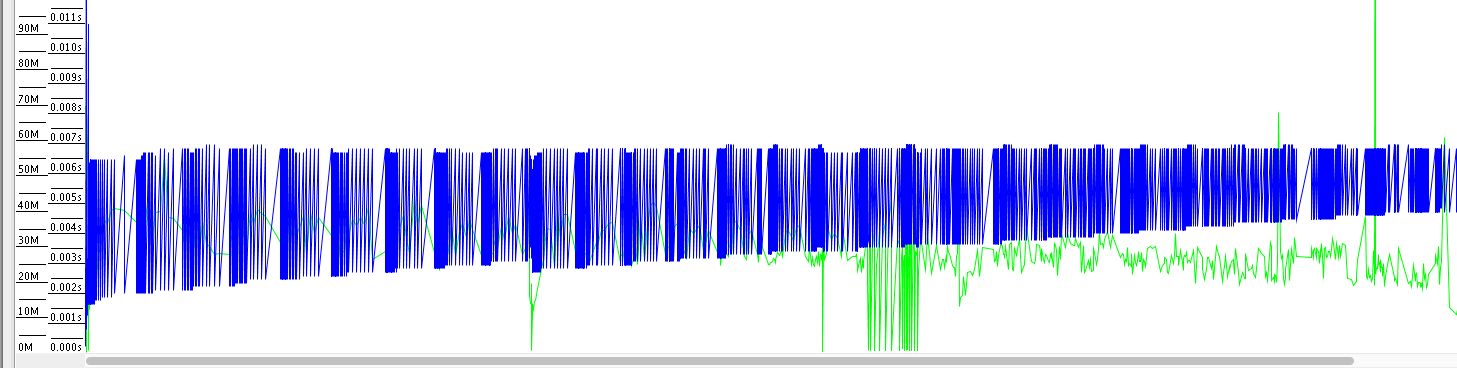Click the horizontal scrollbar thumb
This screenshot has width=1457, height=368.
pyautogui.click(x=719, y=360)
